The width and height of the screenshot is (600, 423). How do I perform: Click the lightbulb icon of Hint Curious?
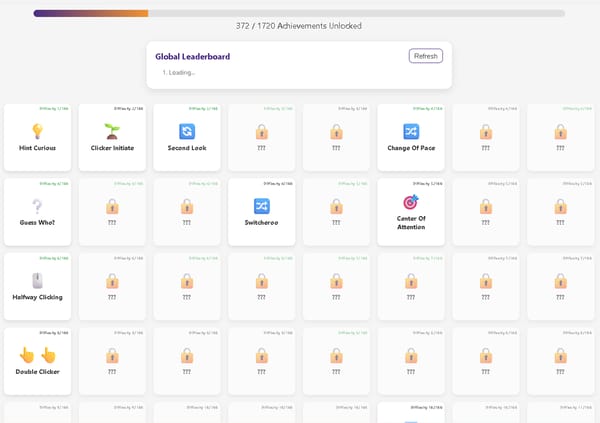tap(37, 131)
